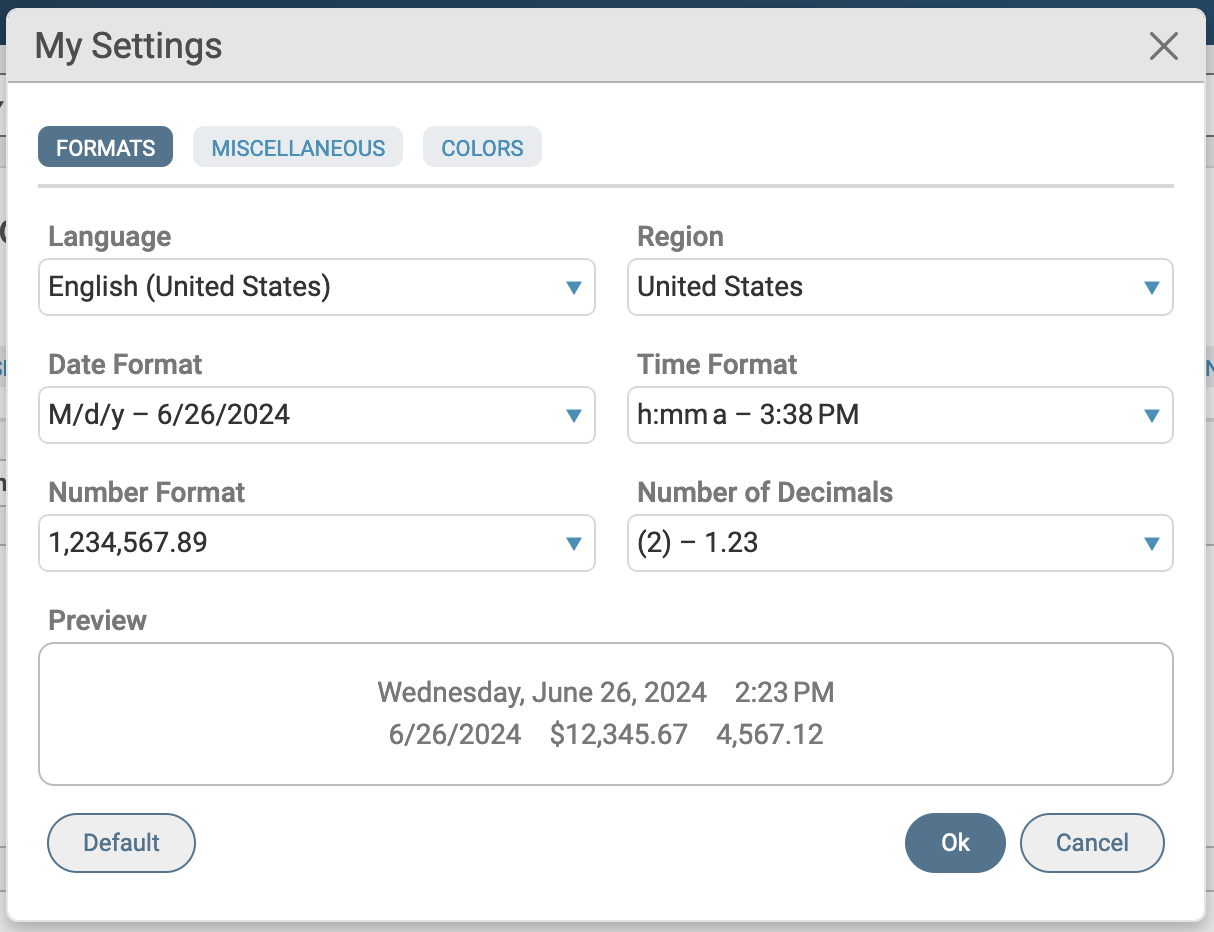Image resolution: width=1214 pixels, height=932 pixels.
Task: Select the English (United States) language field
Action: click(x=300, y=288)
